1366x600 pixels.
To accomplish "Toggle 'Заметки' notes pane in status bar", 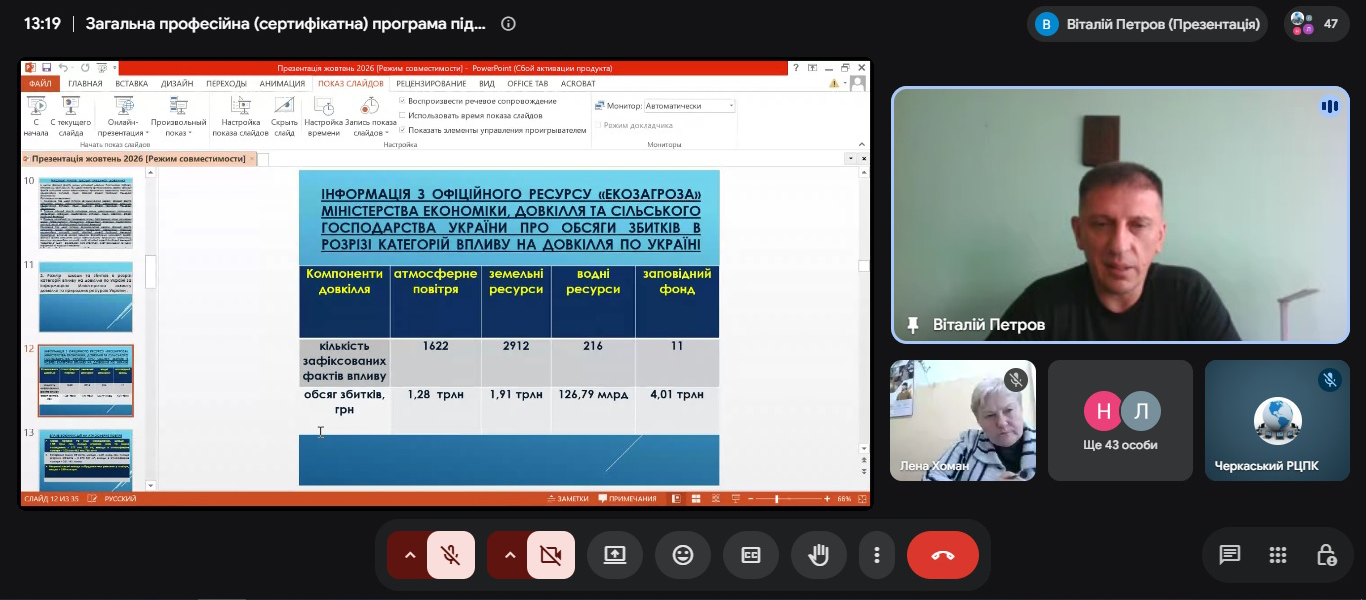I will (568, 498).
